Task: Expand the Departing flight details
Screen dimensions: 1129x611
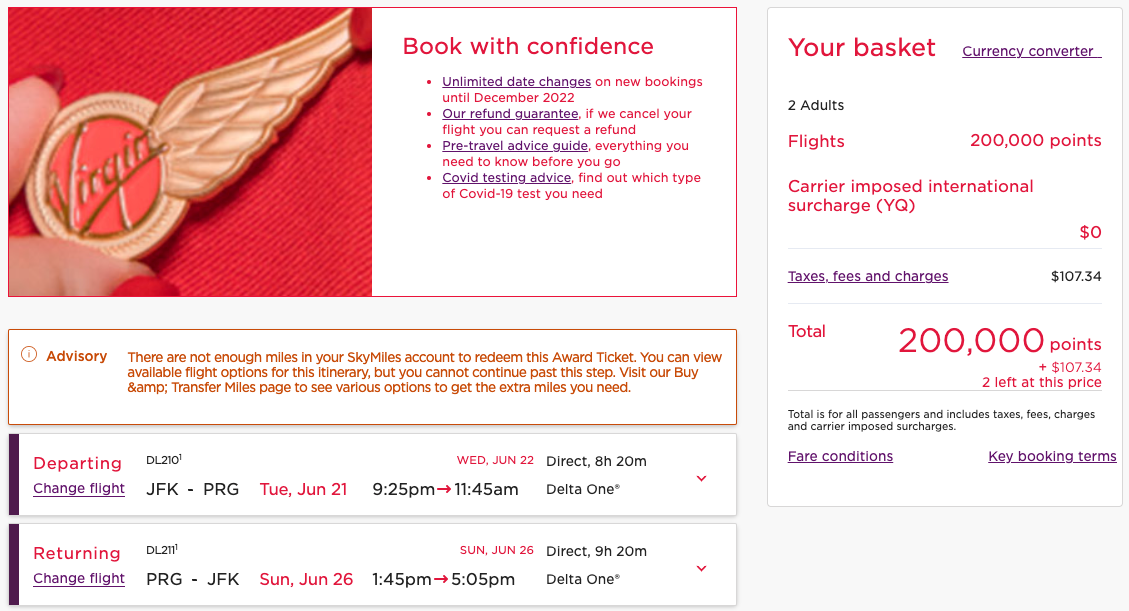Action: (701, 478)
